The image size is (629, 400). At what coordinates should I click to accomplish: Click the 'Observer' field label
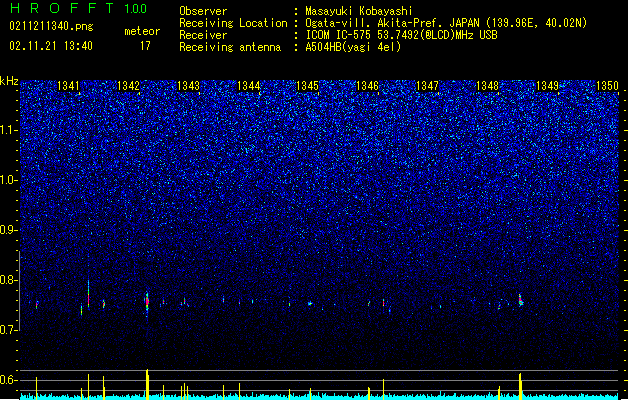[x=203, y=11]
